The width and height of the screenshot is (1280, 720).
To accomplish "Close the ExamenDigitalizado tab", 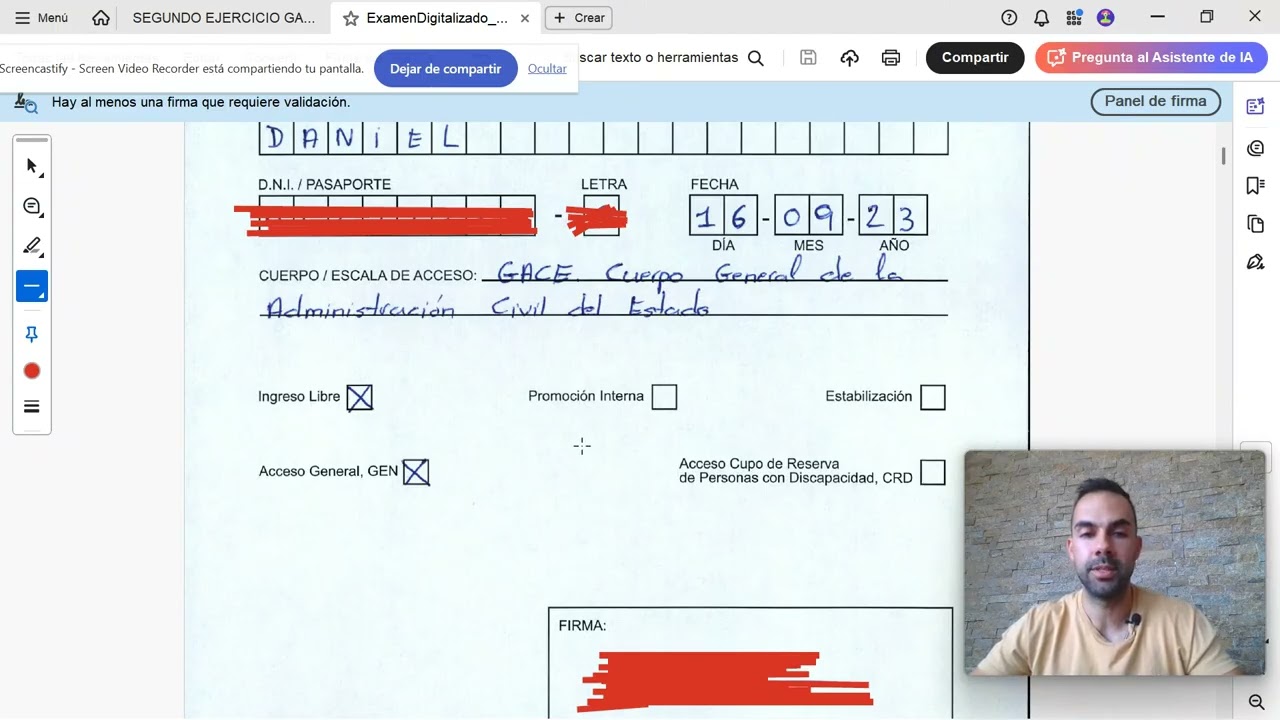I will (525, 18).
